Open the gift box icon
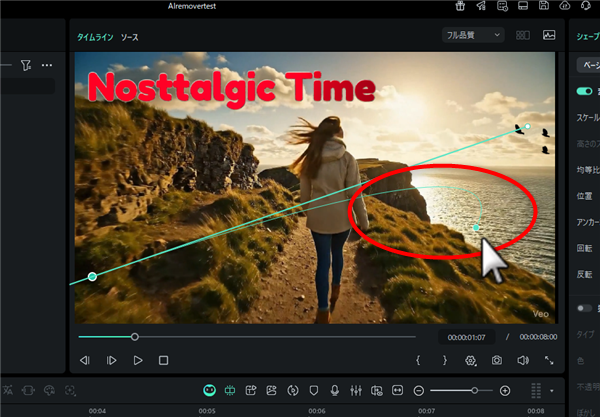The width and height of the screenshot is (600, 417). point(458,6)
